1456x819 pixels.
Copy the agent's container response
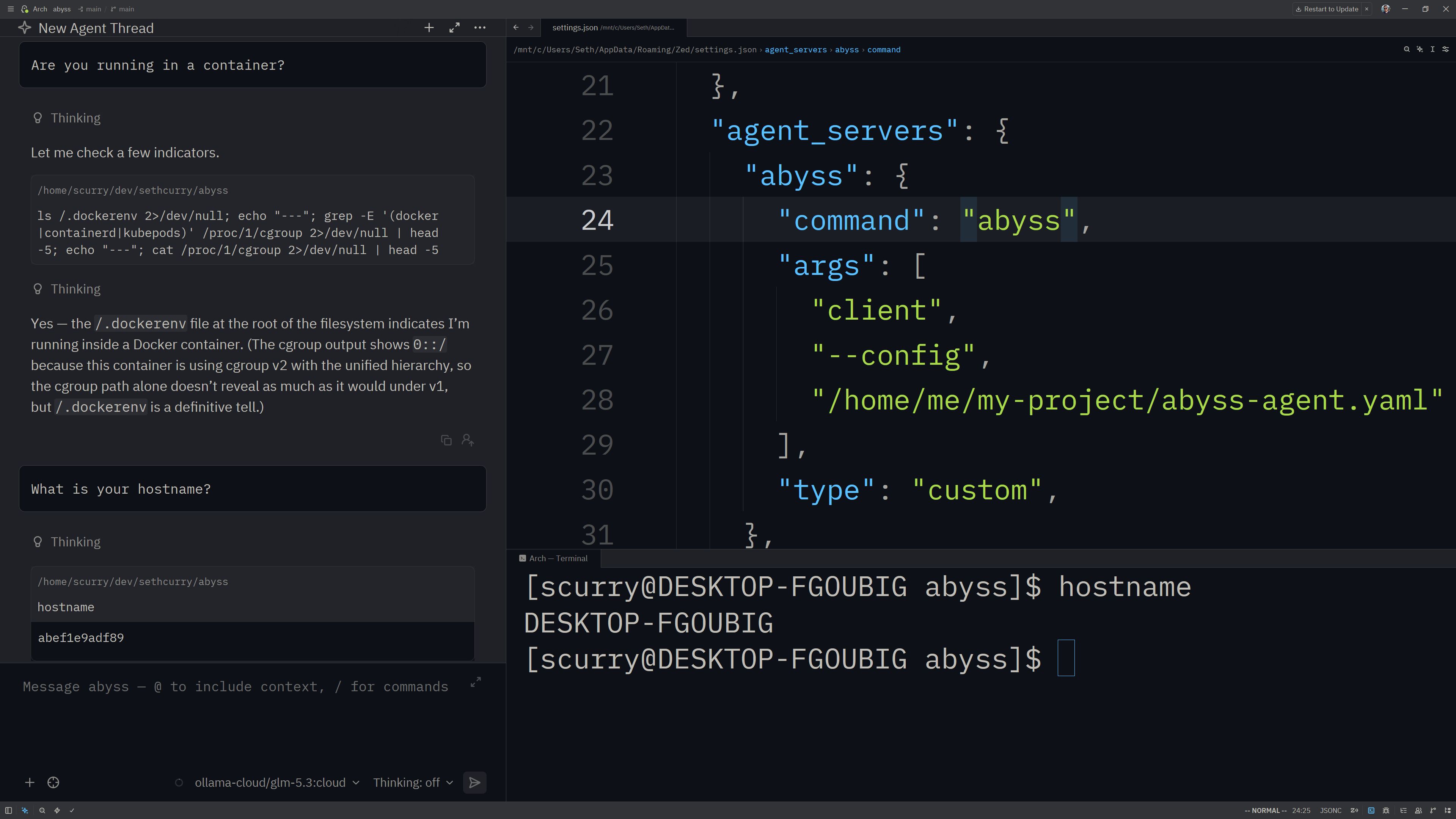446,440
